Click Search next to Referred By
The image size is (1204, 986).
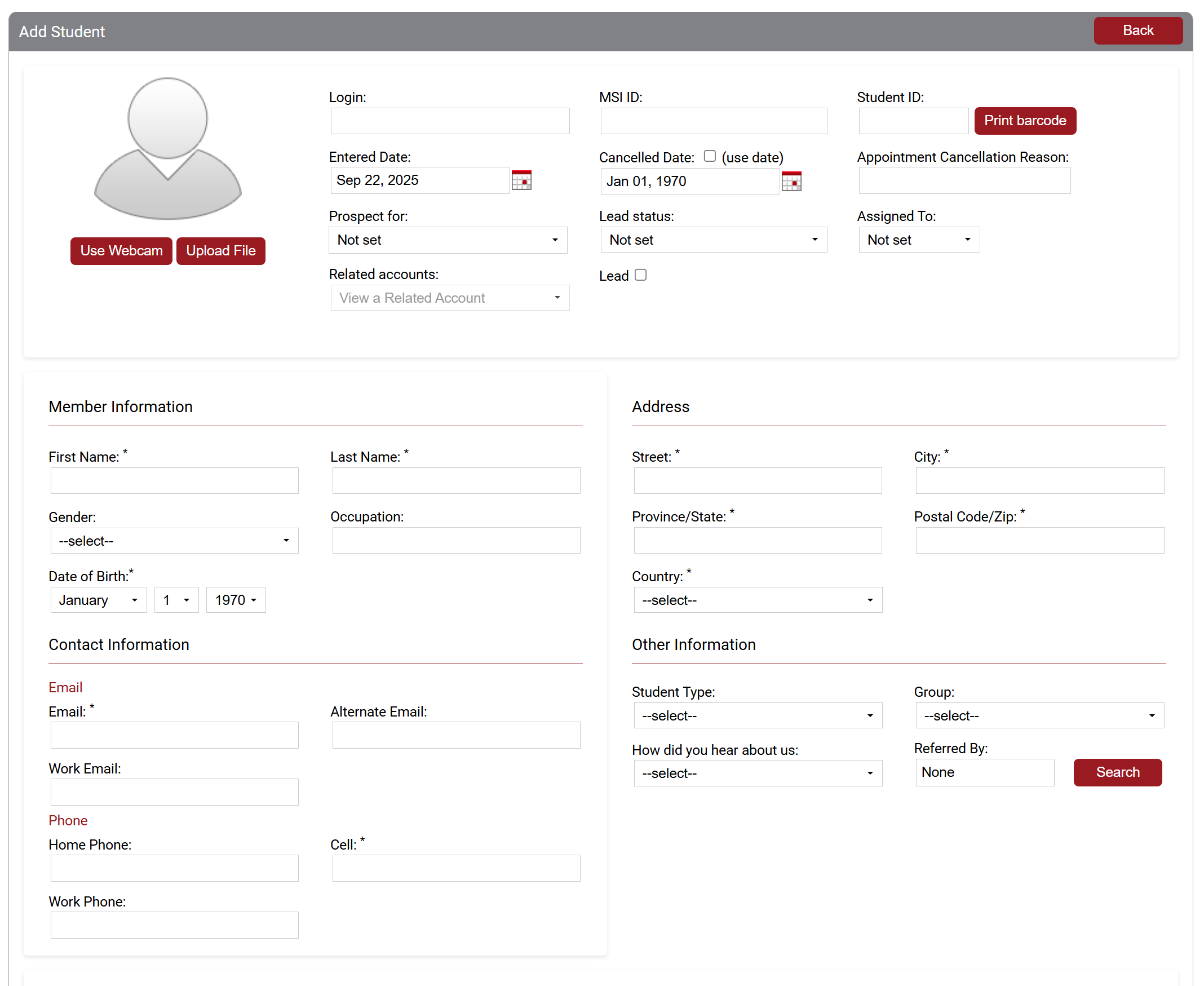(x=1117, y=772)
